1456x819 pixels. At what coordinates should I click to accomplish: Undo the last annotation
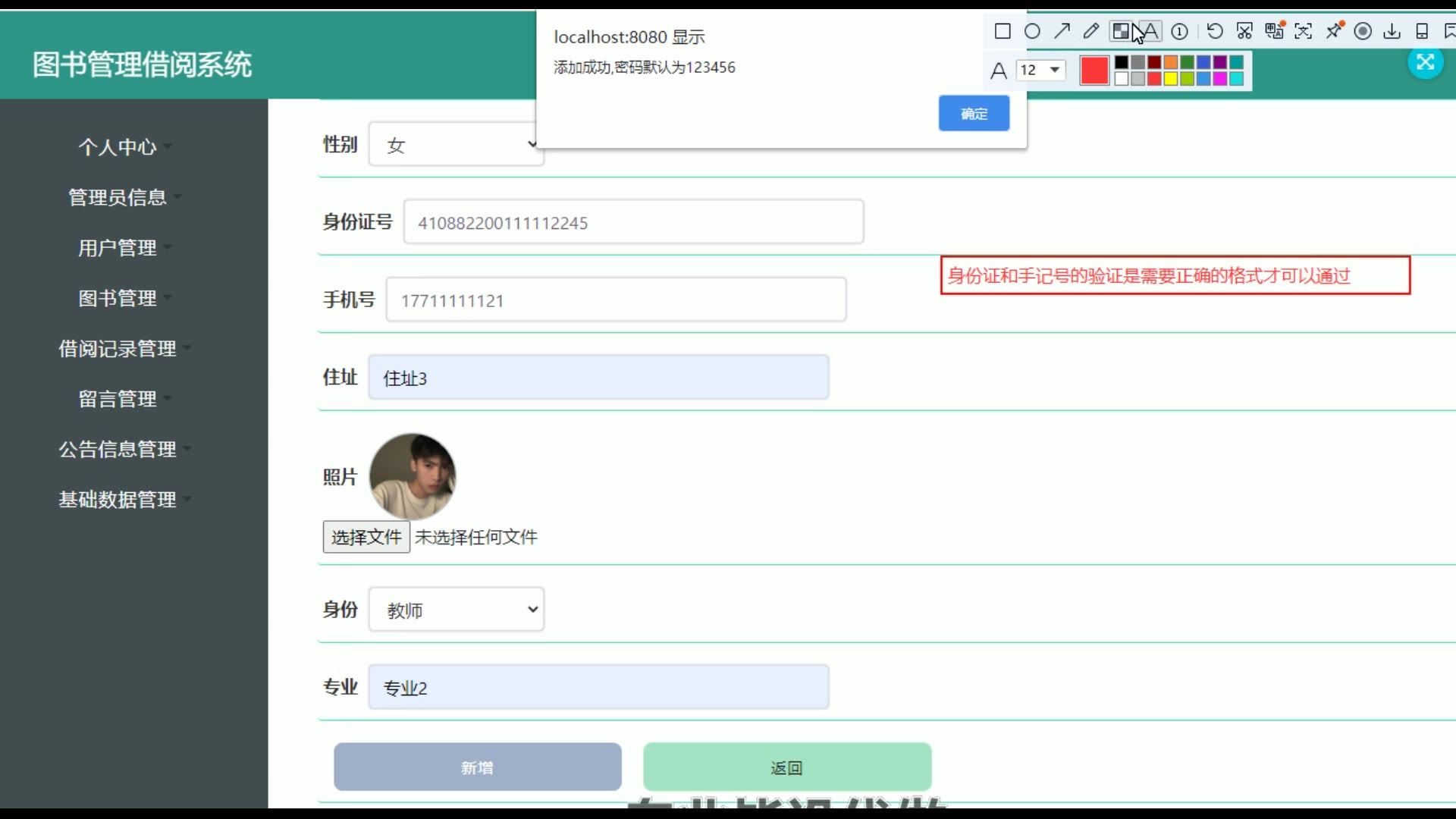(1215, 31)
